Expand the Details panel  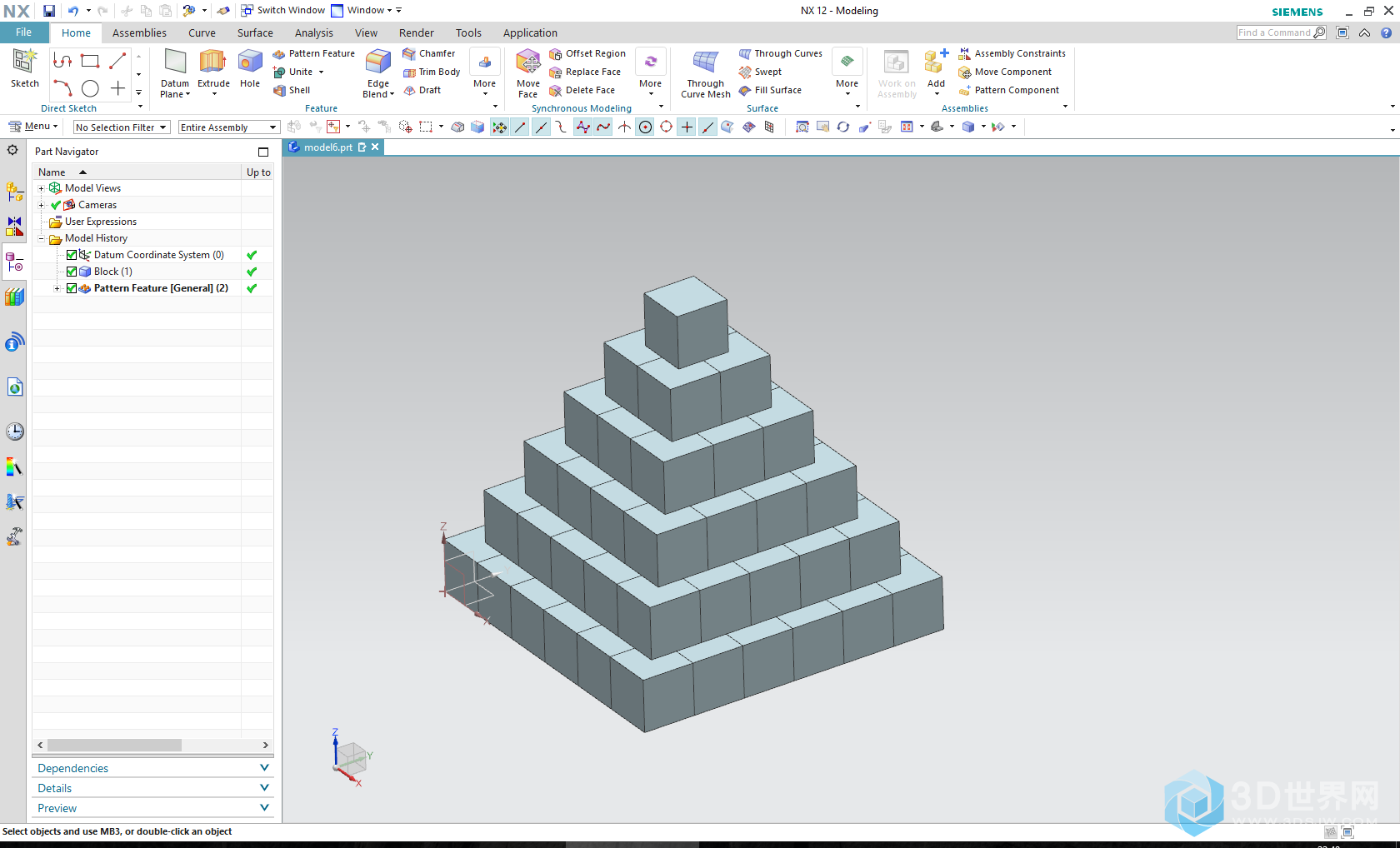(x=153, y=788)
